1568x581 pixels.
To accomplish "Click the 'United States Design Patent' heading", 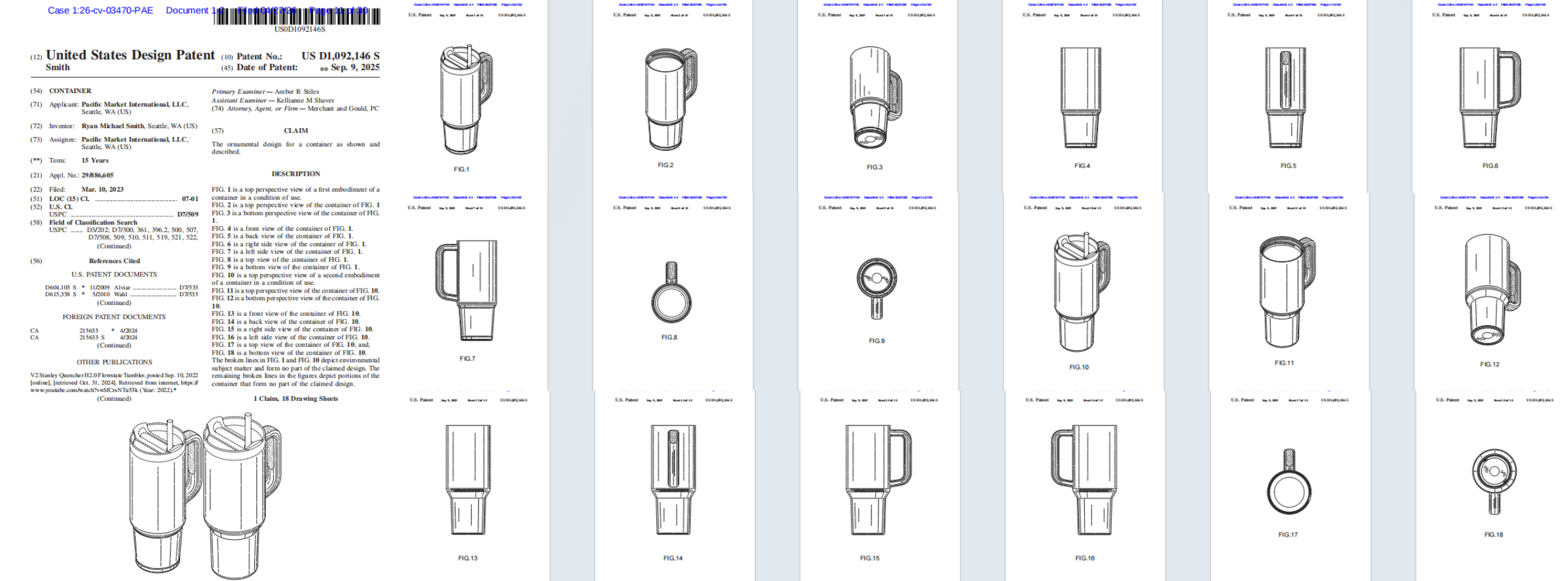I will (x=130, y=55).
